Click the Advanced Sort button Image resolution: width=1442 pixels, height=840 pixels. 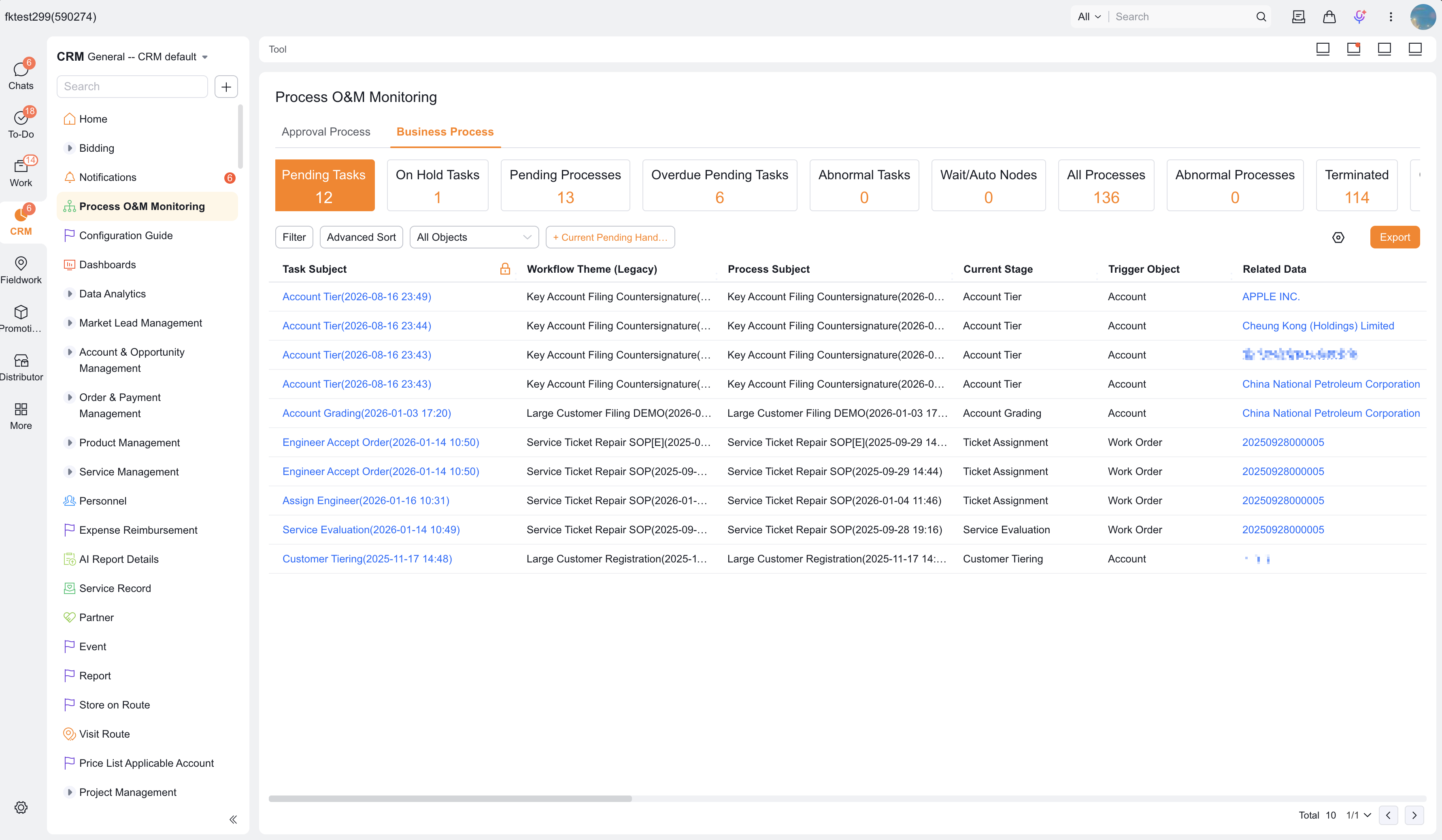coord(361,237)
